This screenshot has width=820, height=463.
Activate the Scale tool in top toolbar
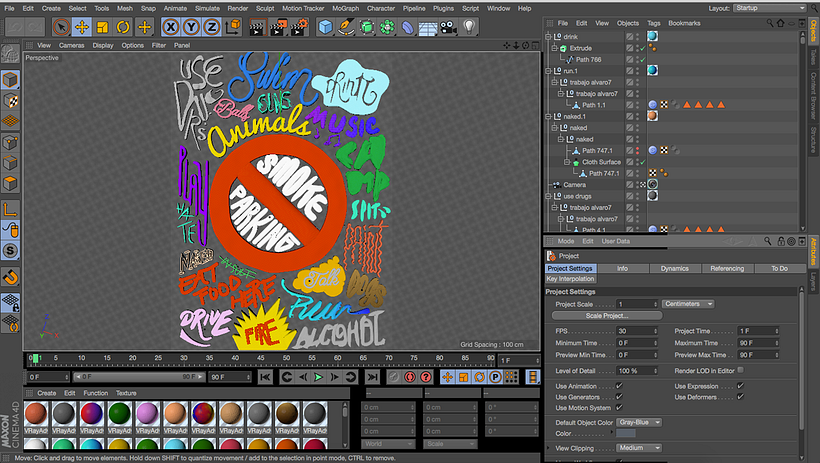click(x=102, y=27)
